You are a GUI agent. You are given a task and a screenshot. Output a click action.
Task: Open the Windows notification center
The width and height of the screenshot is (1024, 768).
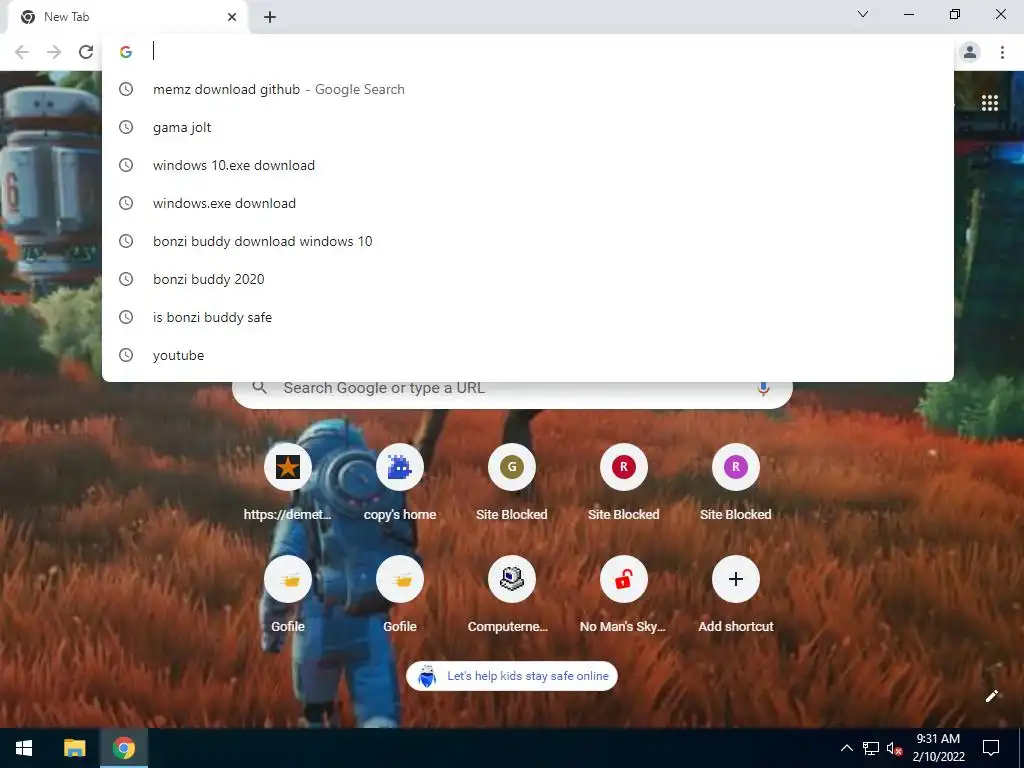click(x=991, y=748)
